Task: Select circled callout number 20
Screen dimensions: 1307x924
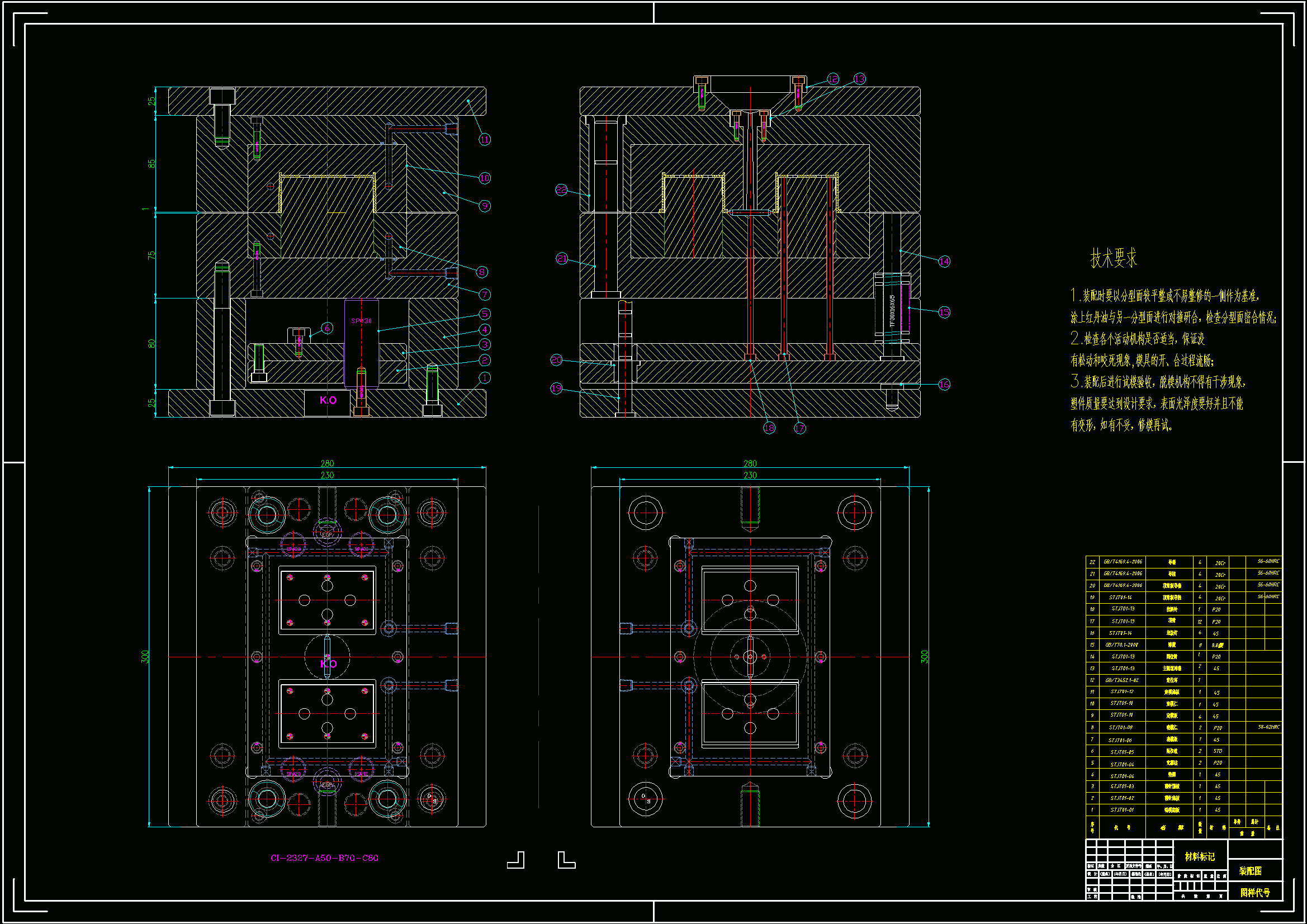Action: pyautogui.click(x=556, y=360)
